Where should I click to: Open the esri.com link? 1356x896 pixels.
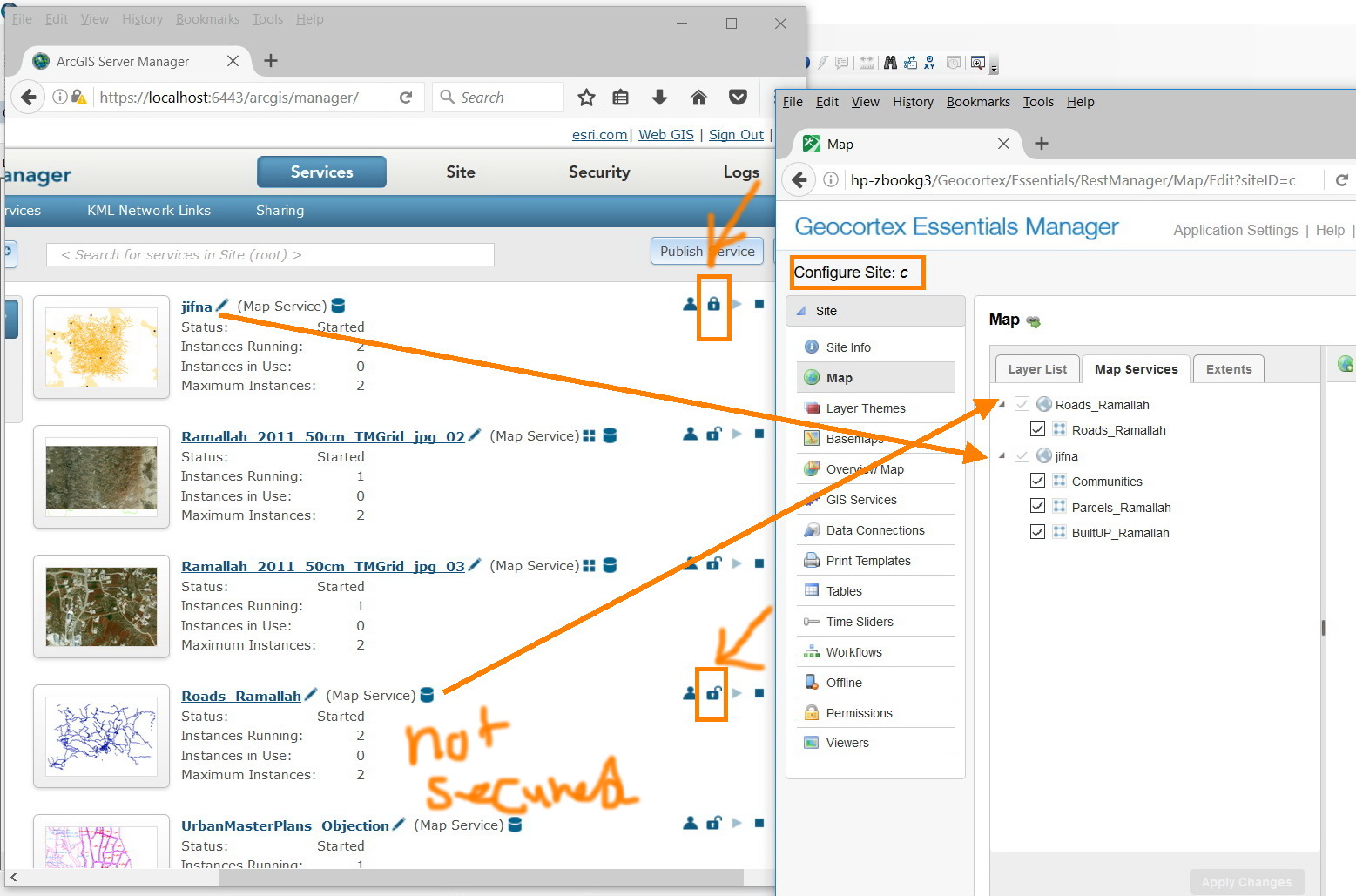coord(600,135)
